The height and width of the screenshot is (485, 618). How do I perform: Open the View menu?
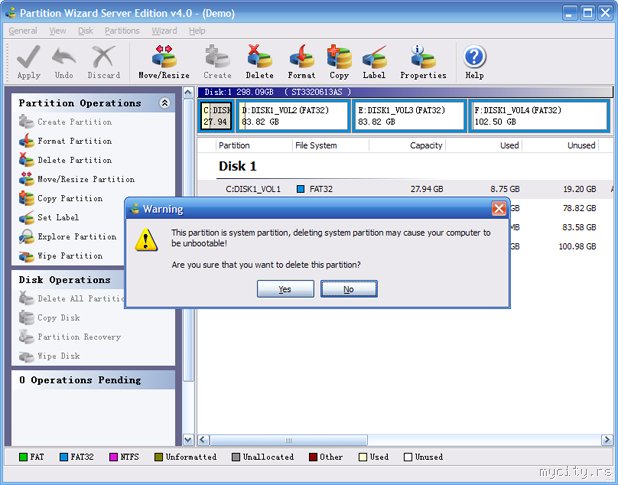(58, 31)
